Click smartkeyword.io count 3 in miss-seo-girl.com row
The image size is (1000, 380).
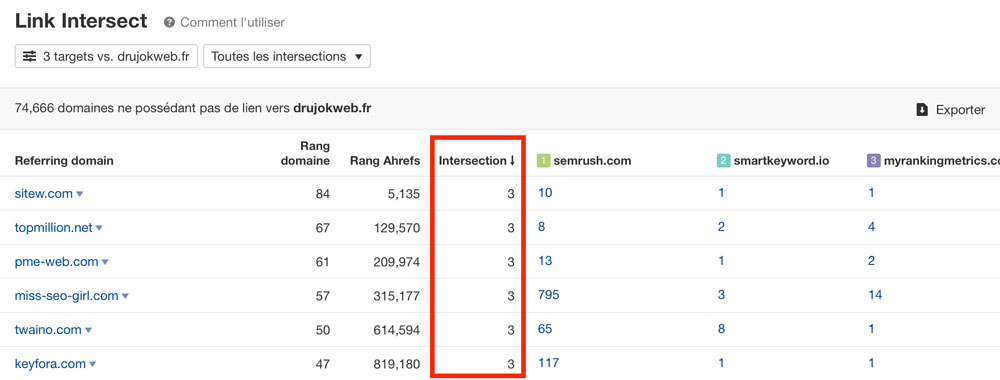pyautogui.click(x=721, y=295)
